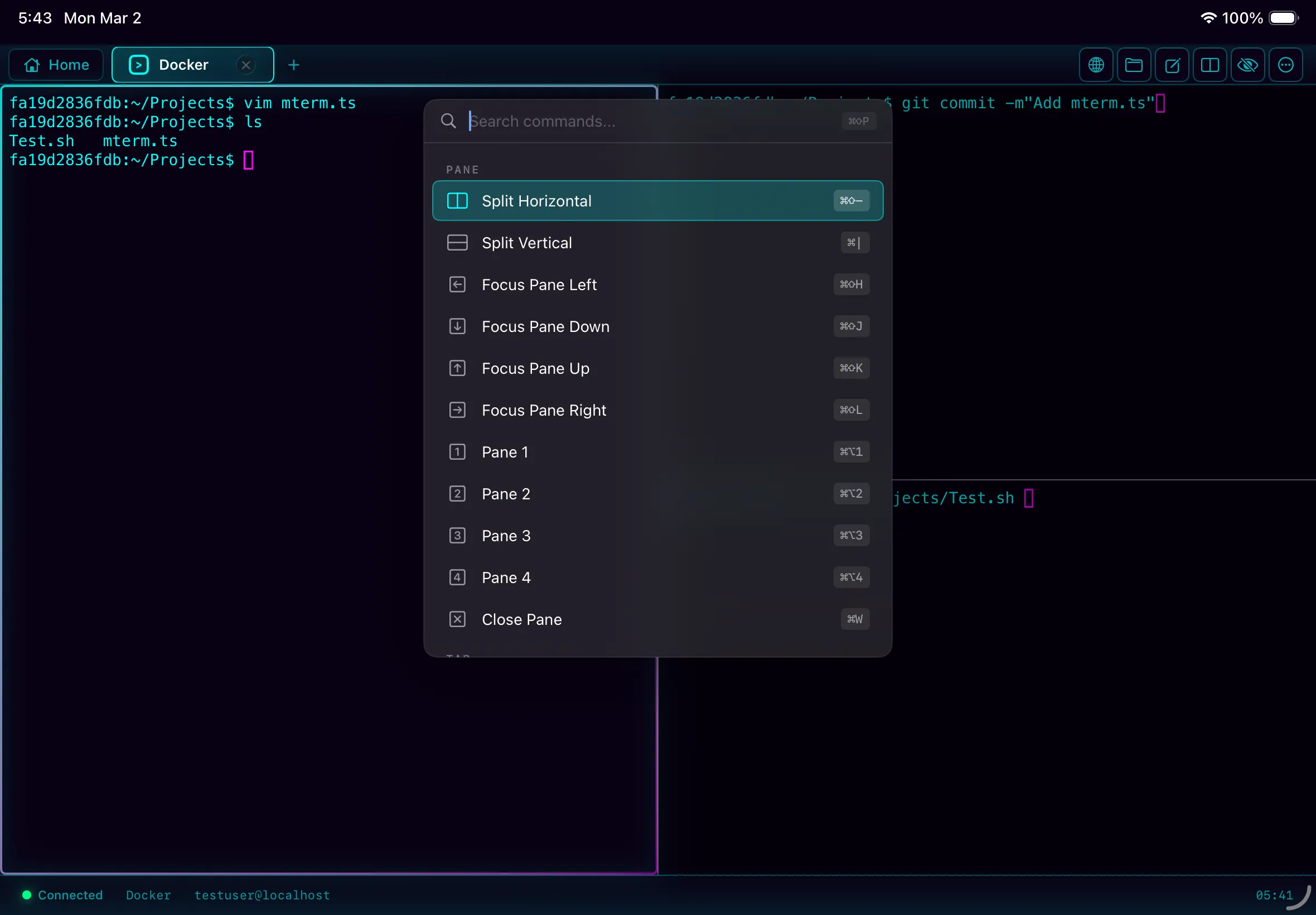
Task: Toggle the crossed-eye visibility icon
Action: pyautogui.click(x=1247, y=65)
